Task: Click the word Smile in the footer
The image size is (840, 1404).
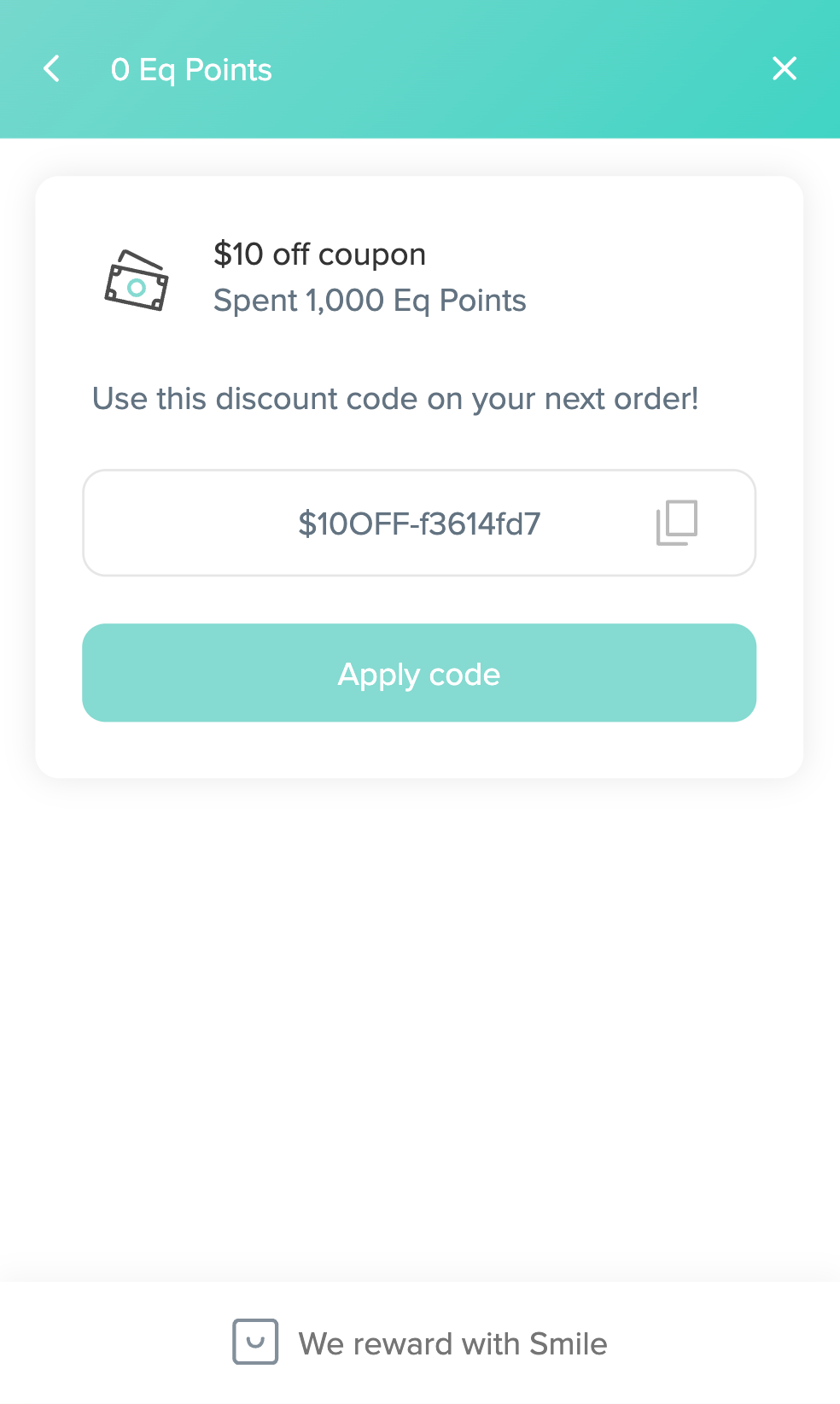Action: tap(568, 1343)
